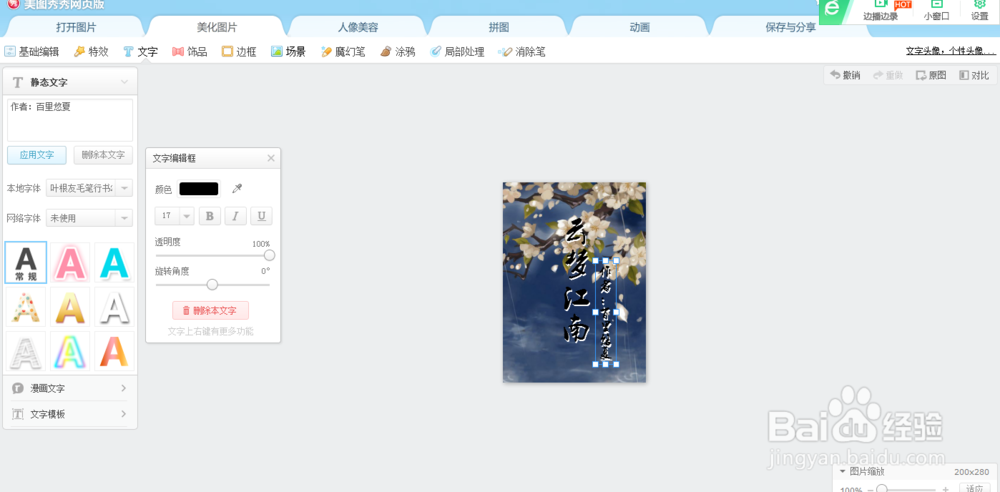Show the 原图 original image
Viewport: 1000px width, 492px height.
[x=931, y=75]
